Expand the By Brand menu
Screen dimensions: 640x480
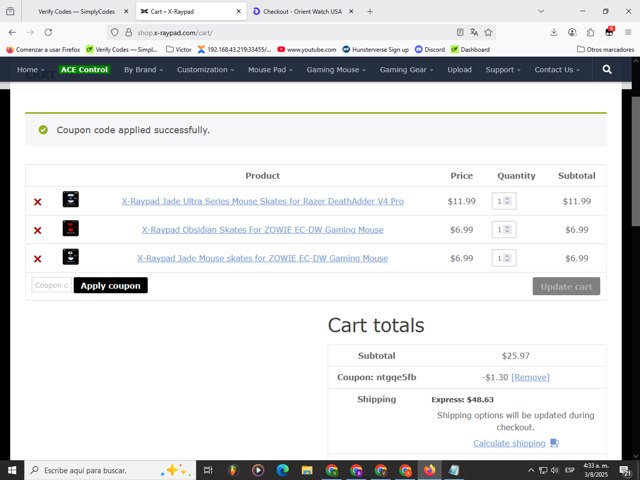coord(143,69)
